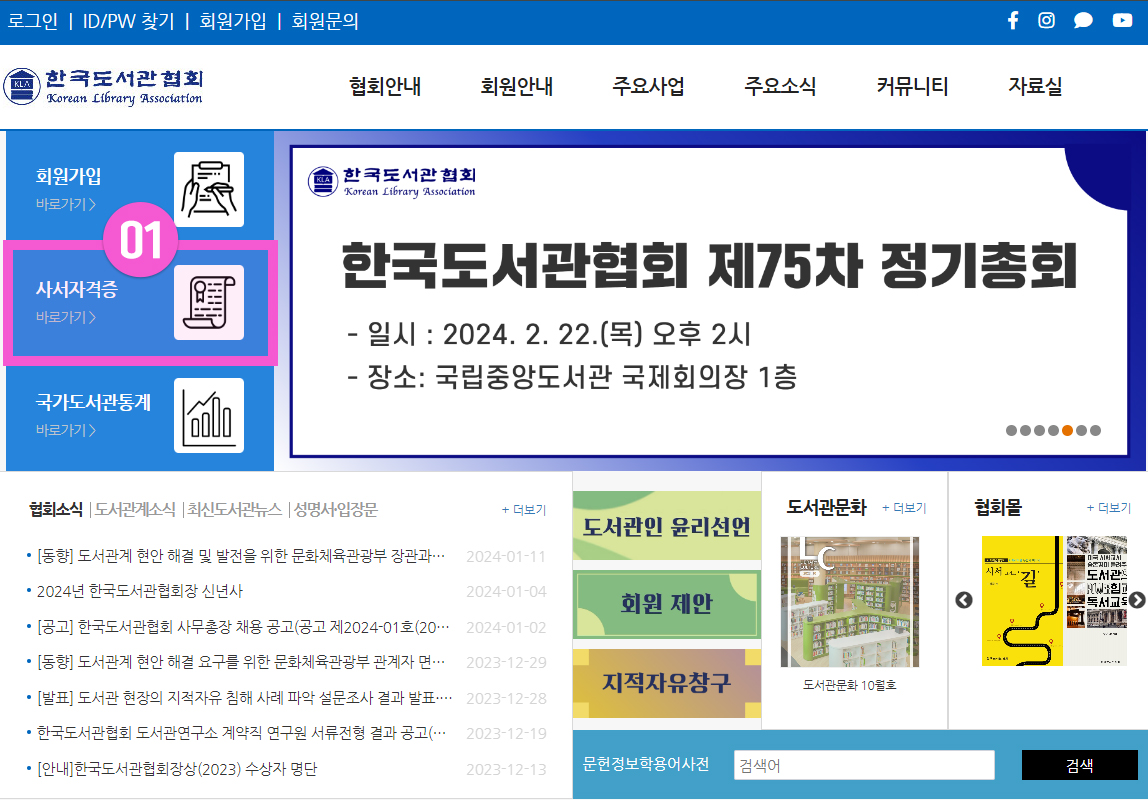Click the 도서관인 윤리선언 banner
The width and height of the screenshot is (1148, 800).
point(667,526)
